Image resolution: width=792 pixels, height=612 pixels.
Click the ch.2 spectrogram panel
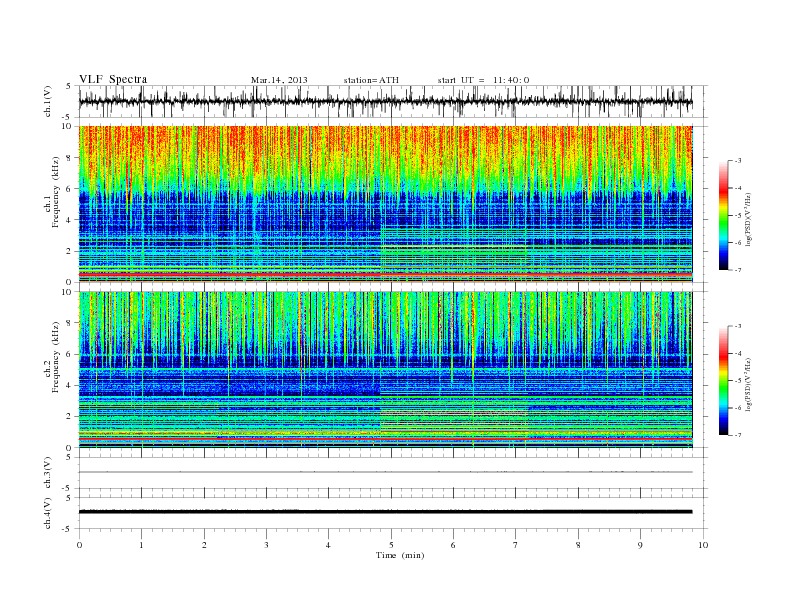(x=385, y=370)
